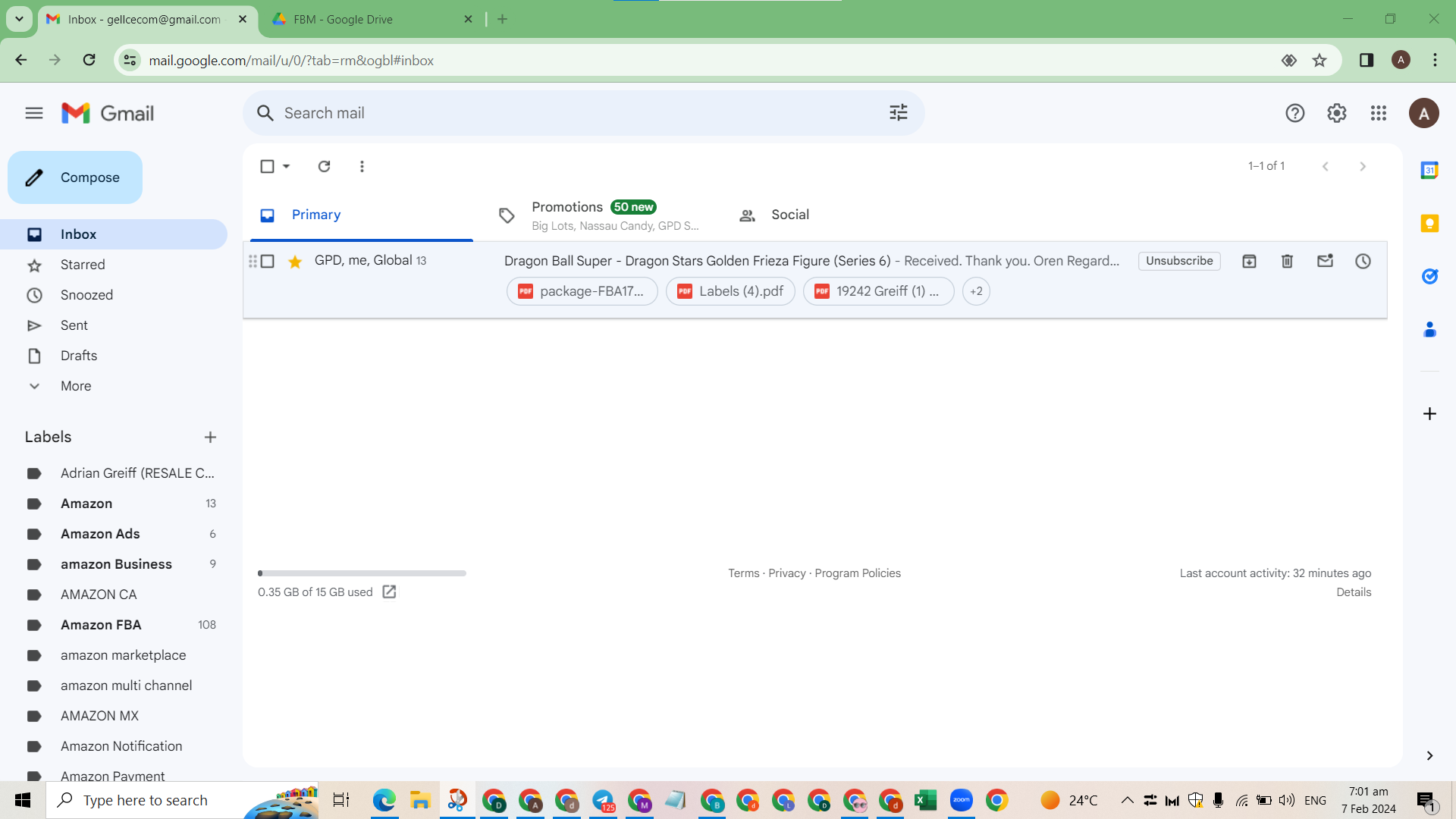Open the Google Account avatar menu

pyautogui.click(x=1424, y=113)
